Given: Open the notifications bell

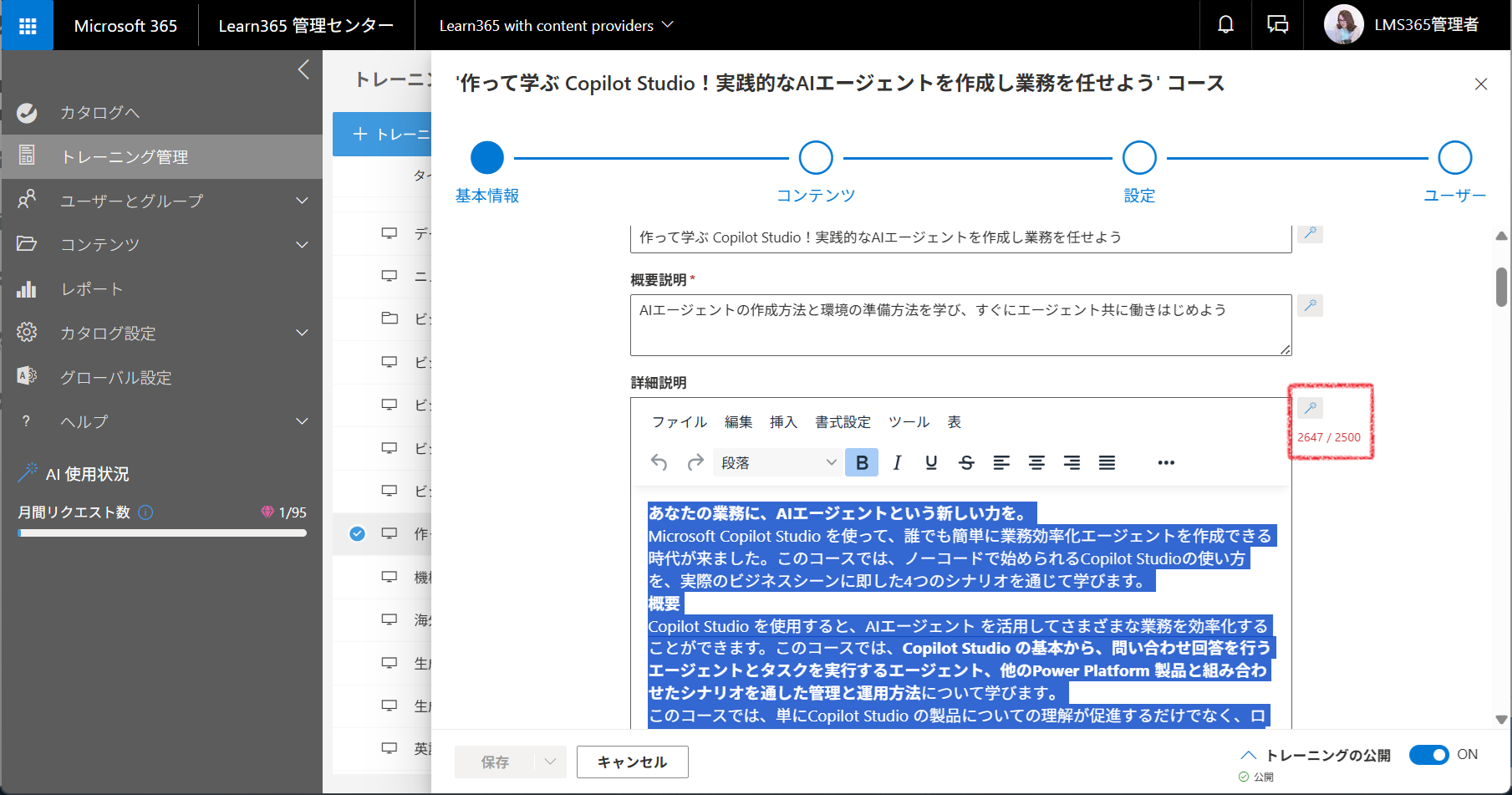Looking at the screenshot, I should [1225, 25].
